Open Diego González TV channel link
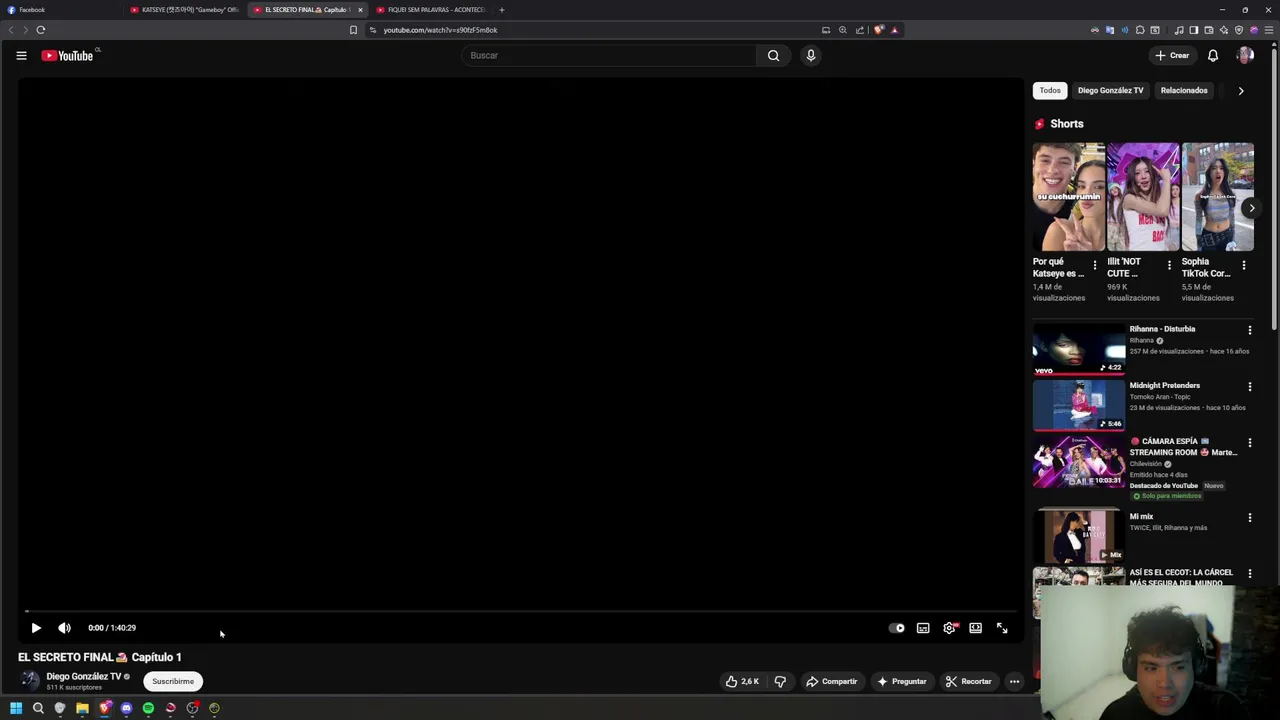This screenshot has width=1280, height=720. point(83,677)
